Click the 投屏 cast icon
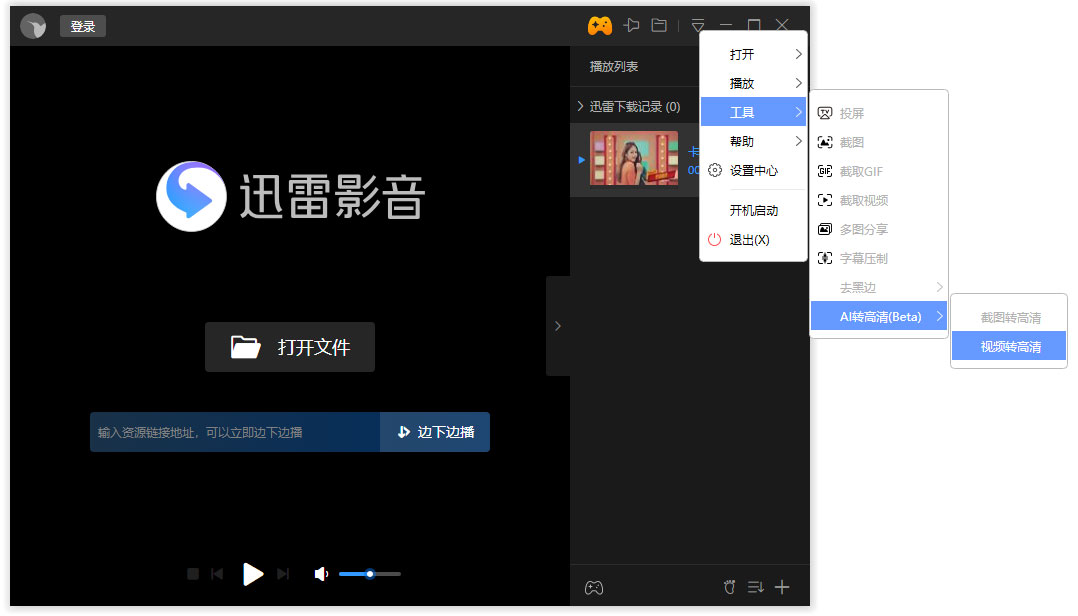Viewport: 1078px width, 616px height. click(825, 113)
